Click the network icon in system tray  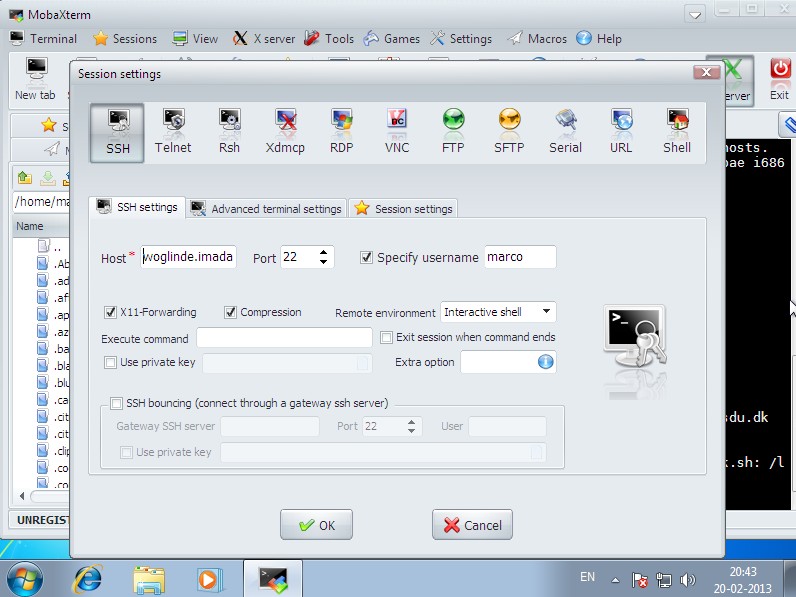click(x=664, y=580)
